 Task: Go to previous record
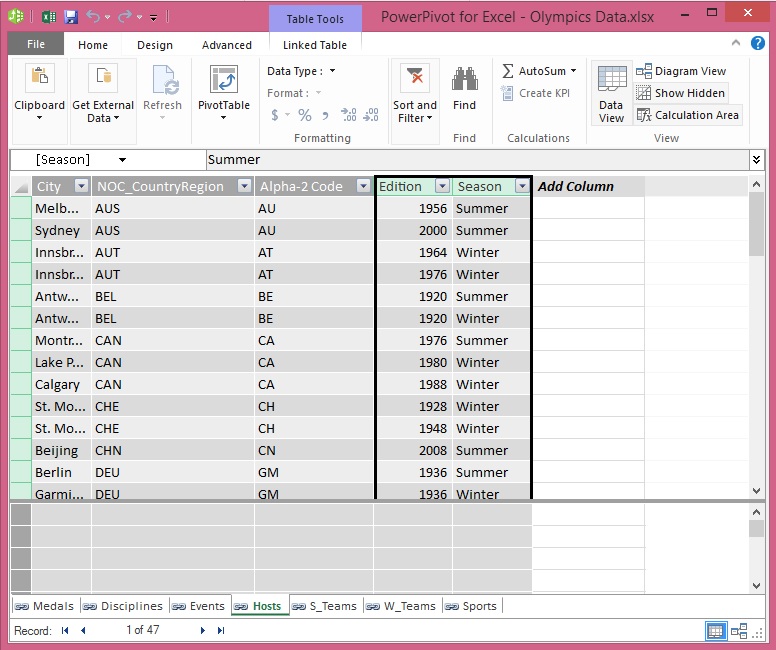coord(83,630)
